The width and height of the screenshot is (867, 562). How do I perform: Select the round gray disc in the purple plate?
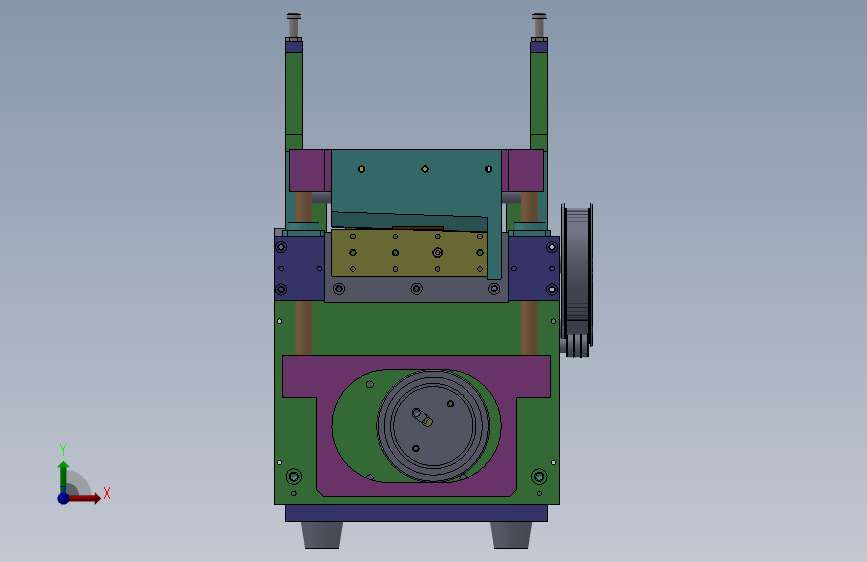click(433, 425)
